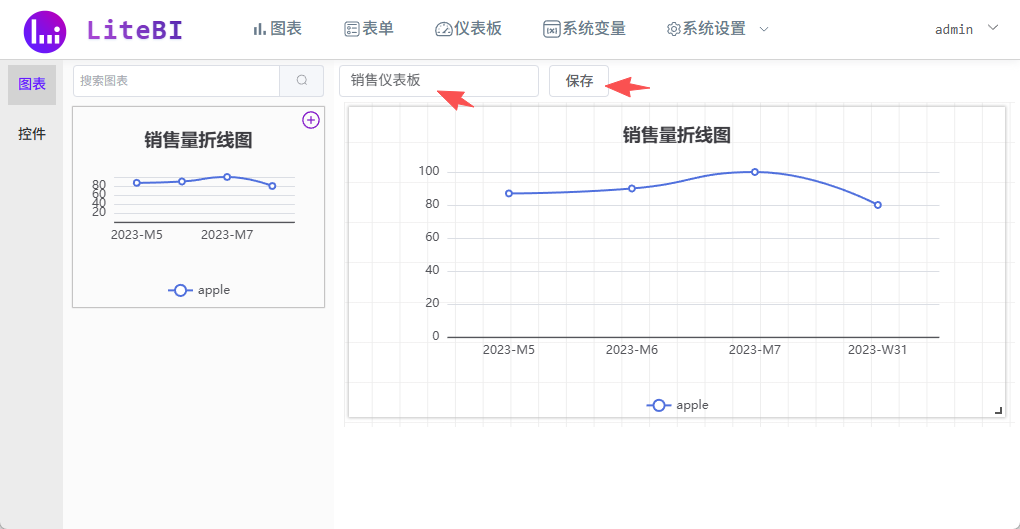Image resolution: width=1020 pixels, height=529 pixels.
Task: Click the 2023-M7 data point on main chart
Action: coord(755,172)
